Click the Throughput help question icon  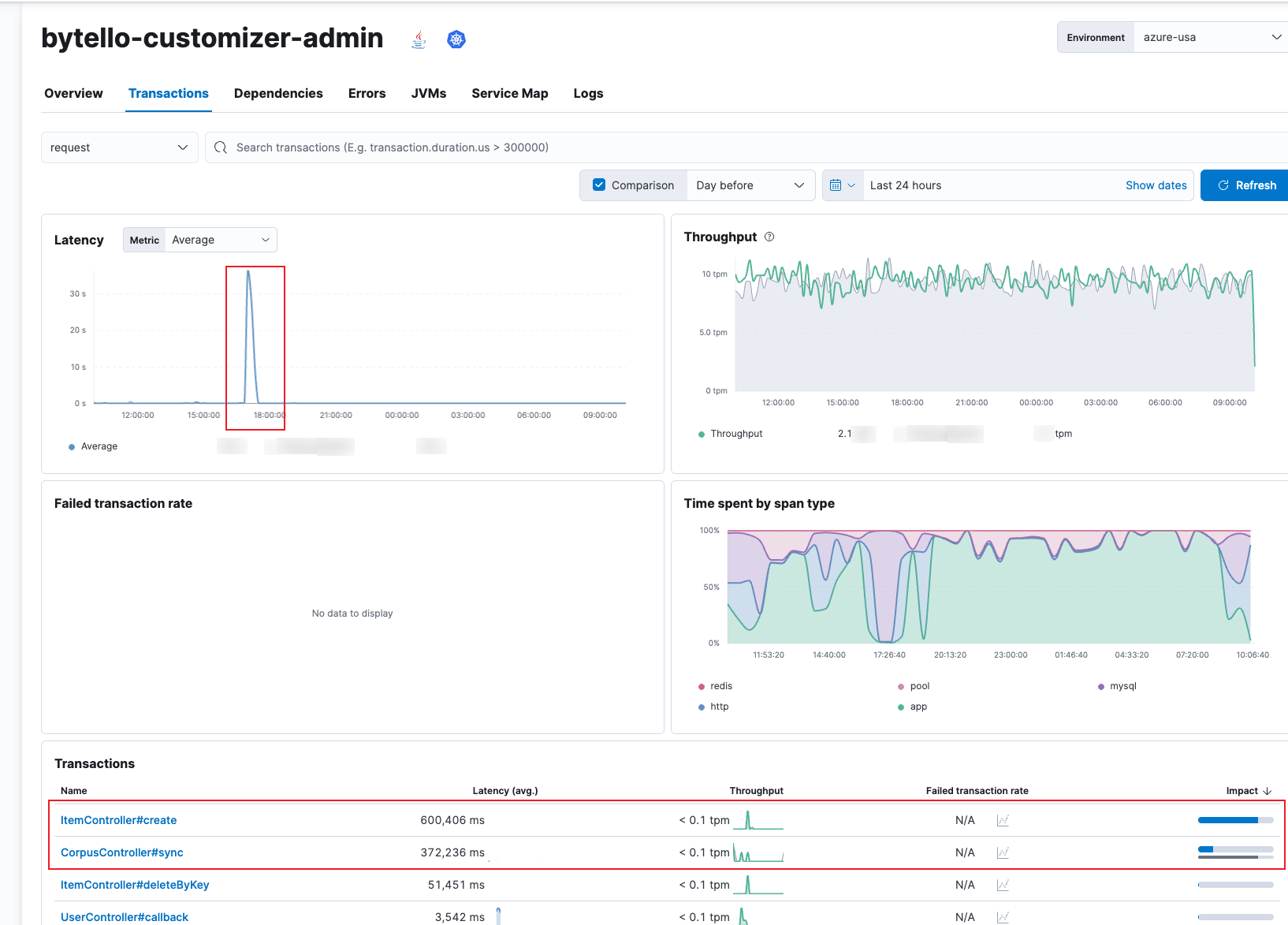(769, 237)
